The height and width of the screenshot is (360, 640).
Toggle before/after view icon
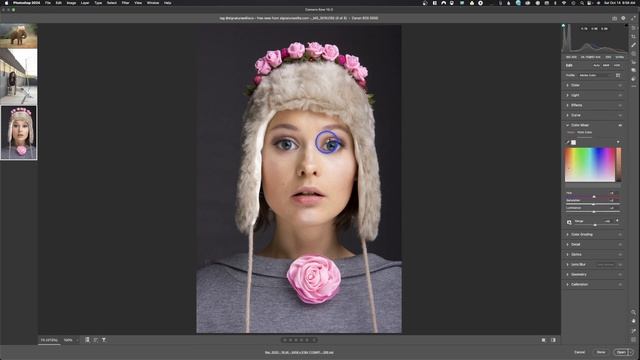pyautogui.click(x=553, y=340)
